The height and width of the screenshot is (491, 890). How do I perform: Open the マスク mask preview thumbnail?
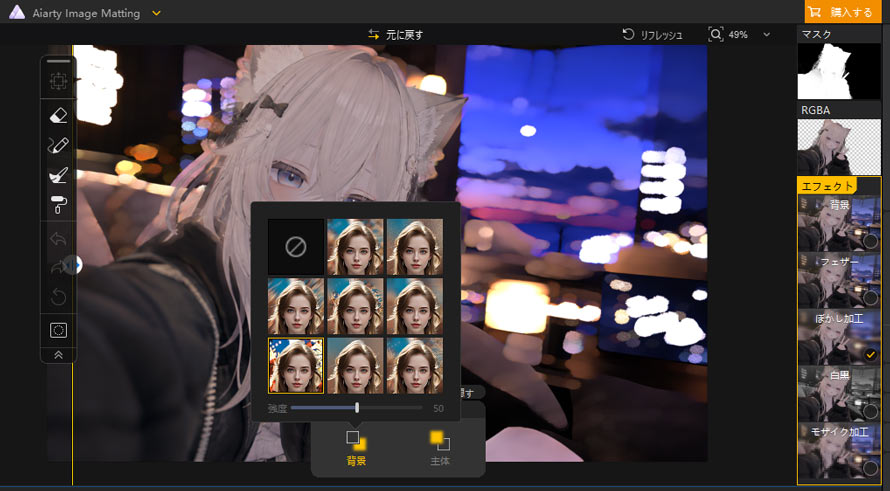click(839, 71)
